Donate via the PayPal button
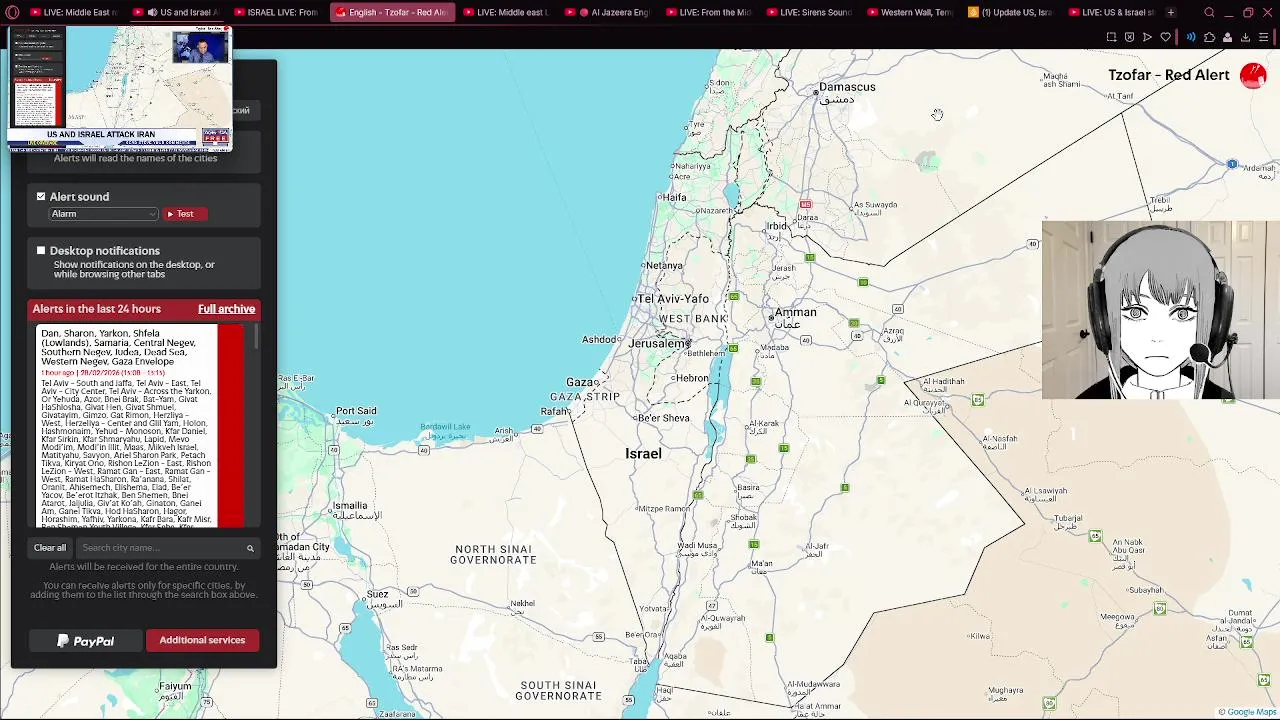This screenshot has height=720, width=1280. [86, 640]
